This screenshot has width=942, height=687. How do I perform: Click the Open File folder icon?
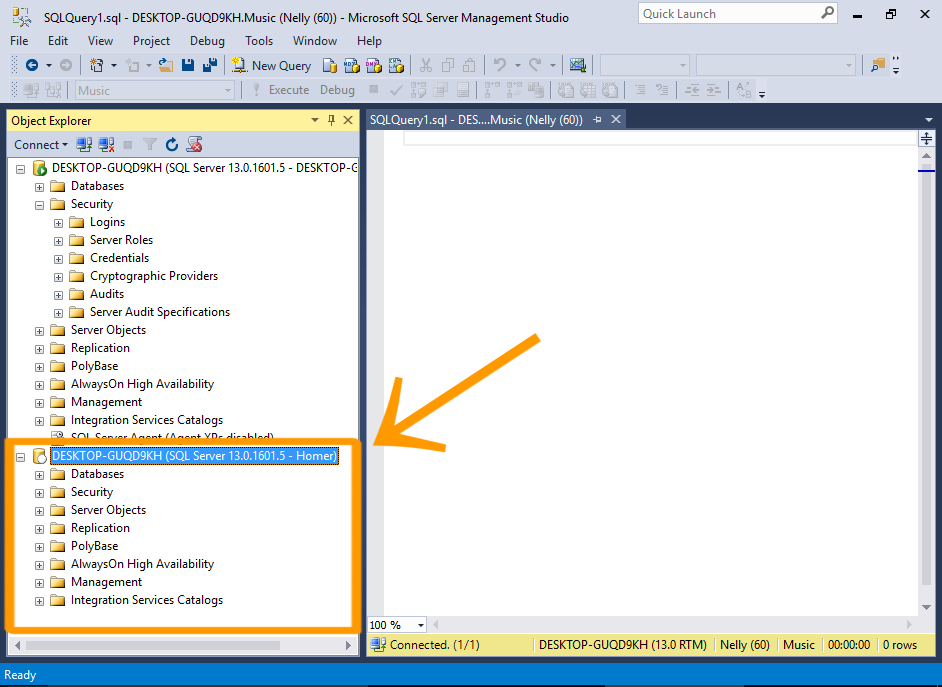click(x=166, y=65)
